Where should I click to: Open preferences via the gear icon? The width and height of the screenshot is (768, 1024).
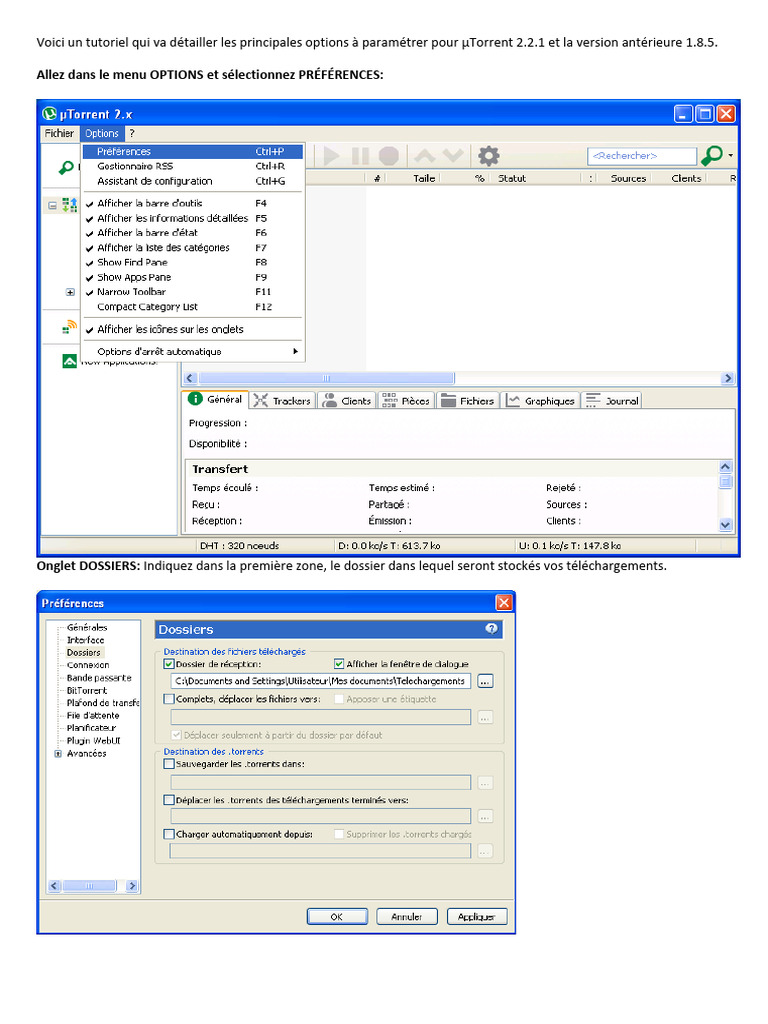point(488,156)
